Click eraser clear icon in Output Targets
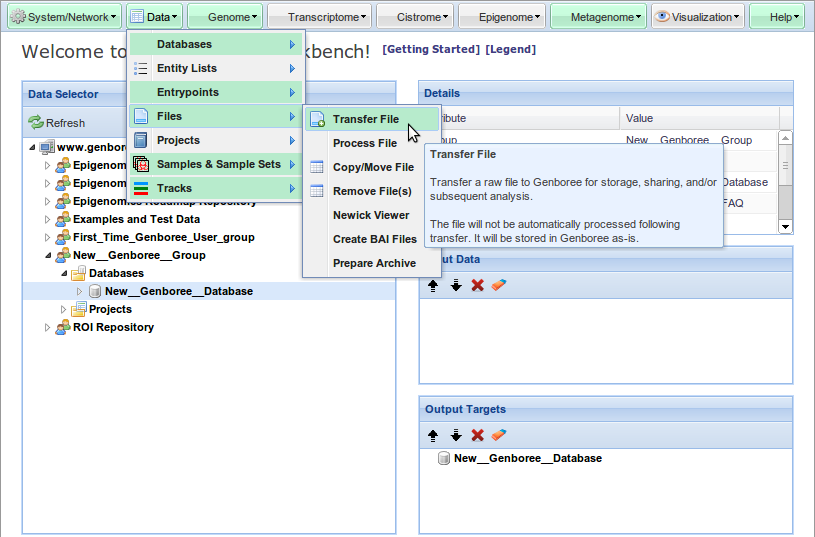The height and width of the screenshot is (537, 815). (x=499, y=435)
